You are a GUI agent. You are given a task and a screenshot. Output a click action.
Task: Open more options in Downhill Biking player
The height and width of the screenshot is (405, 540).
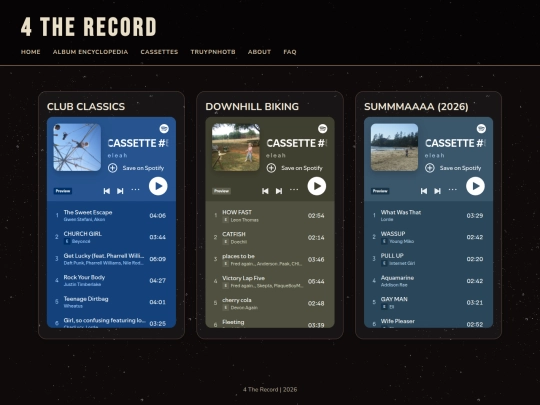294,189
